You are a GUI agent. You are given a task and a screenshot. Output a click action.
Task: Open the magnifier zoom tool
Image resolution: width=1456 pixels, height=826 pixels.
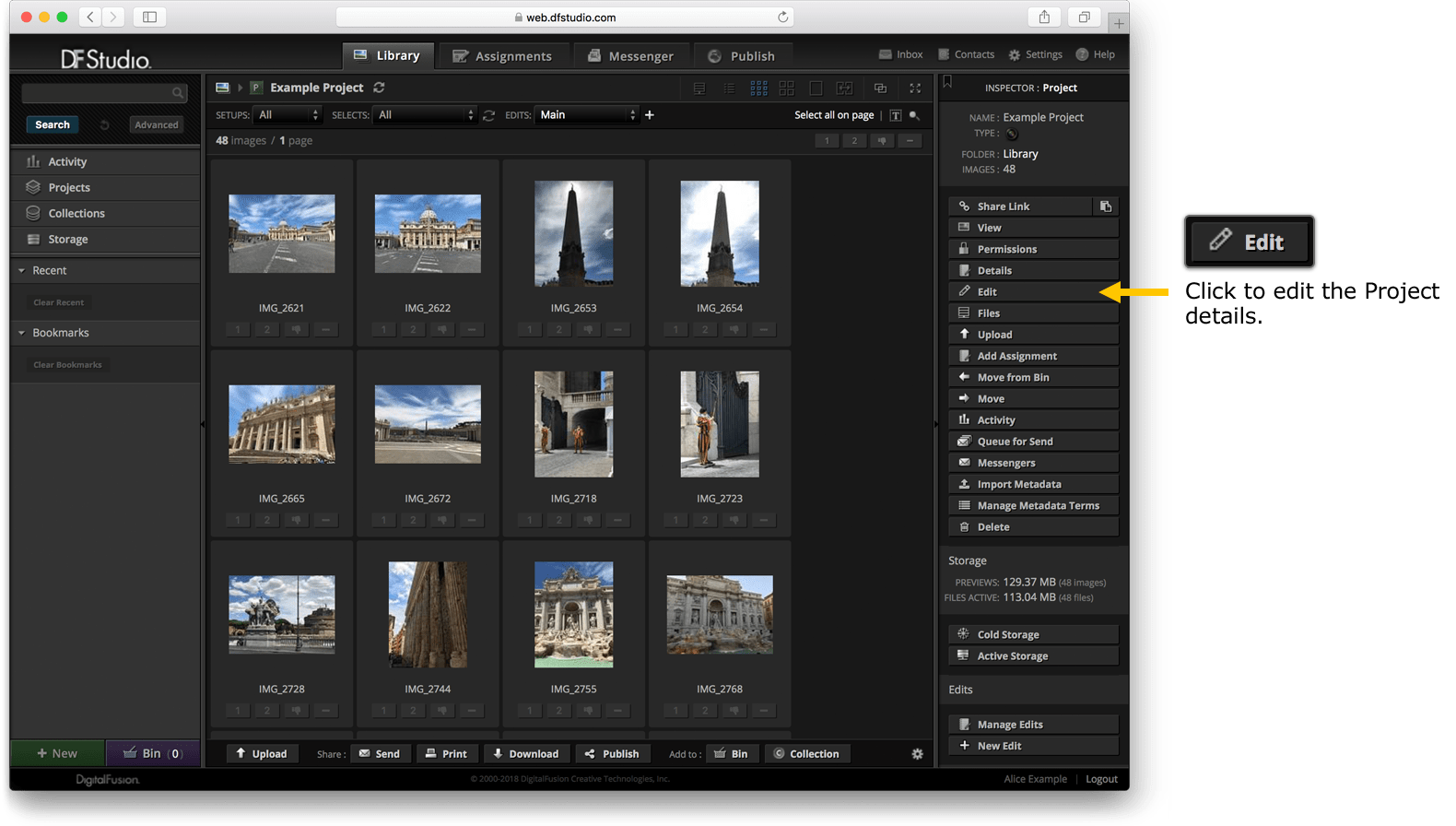pyautogui.click(x=914, y=115)
